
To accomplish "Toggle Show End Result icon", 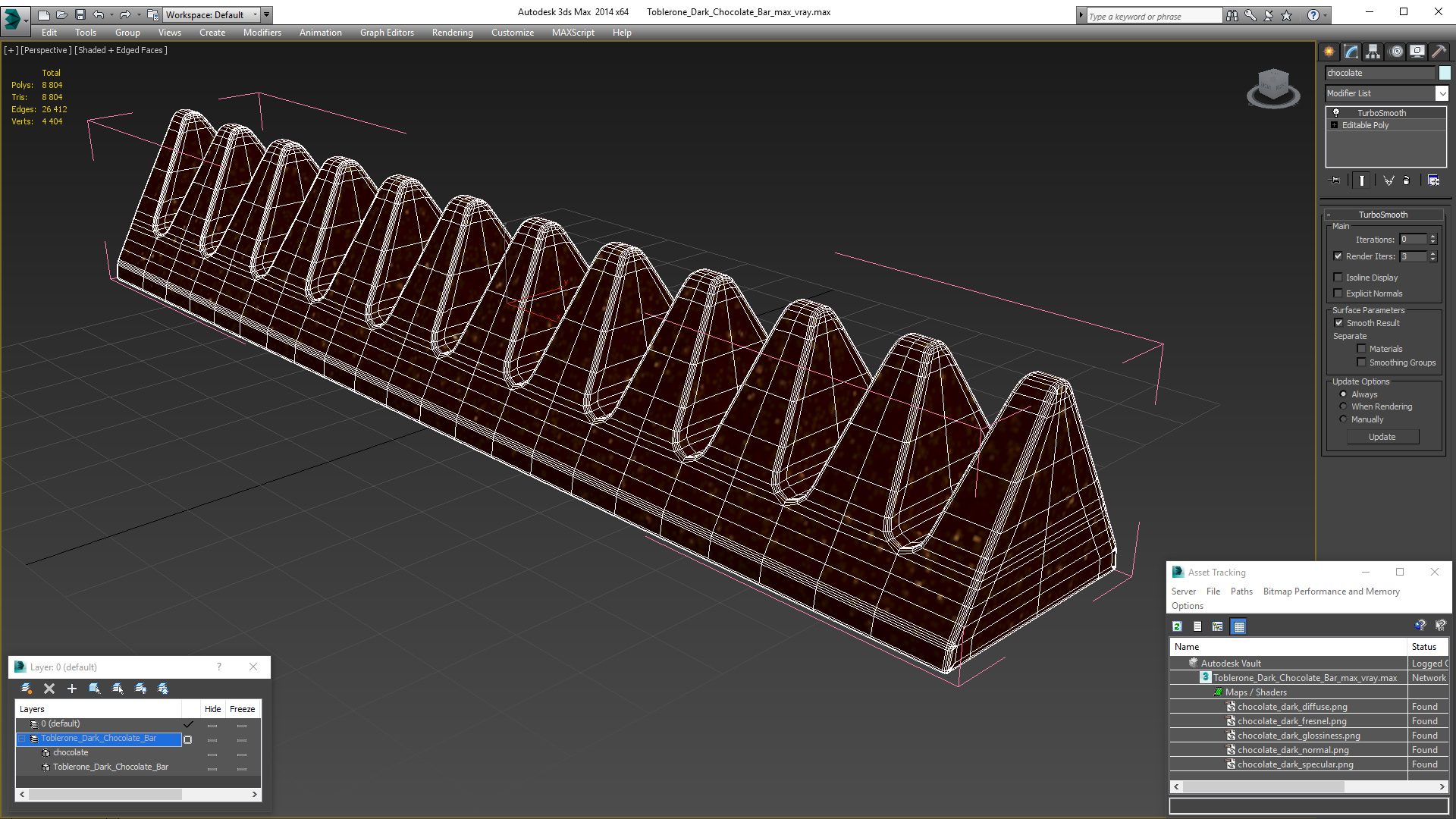I will coord(1362,180).
